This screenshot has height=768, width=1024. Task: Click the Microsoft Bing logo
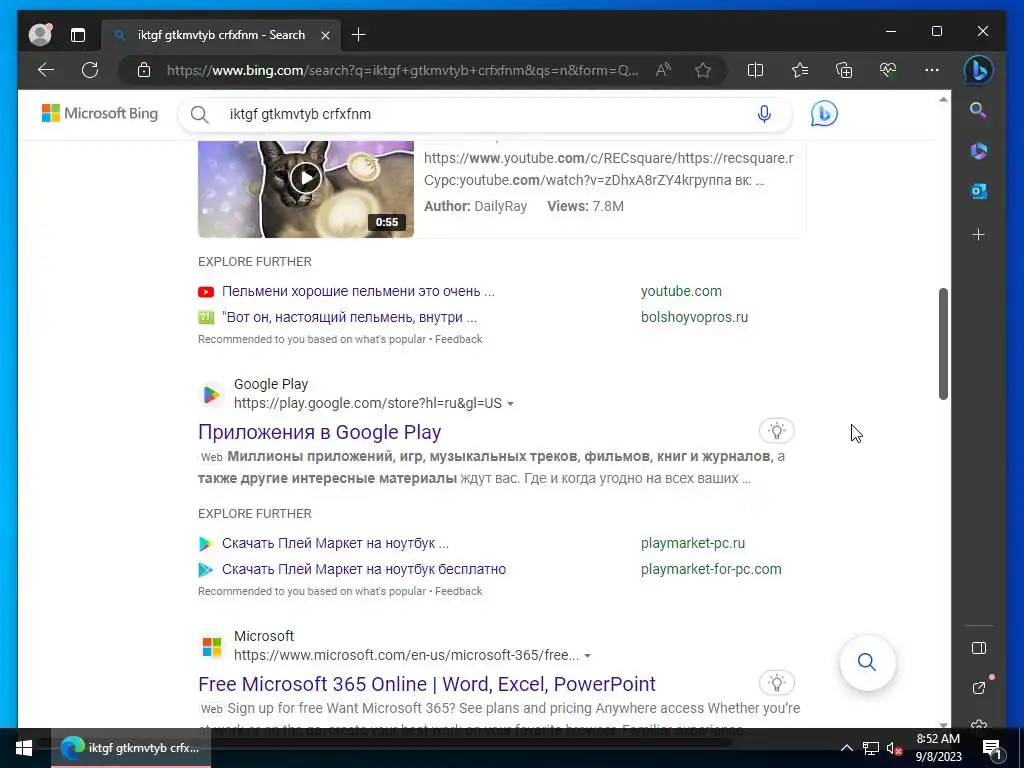click(x=100, y=113)
